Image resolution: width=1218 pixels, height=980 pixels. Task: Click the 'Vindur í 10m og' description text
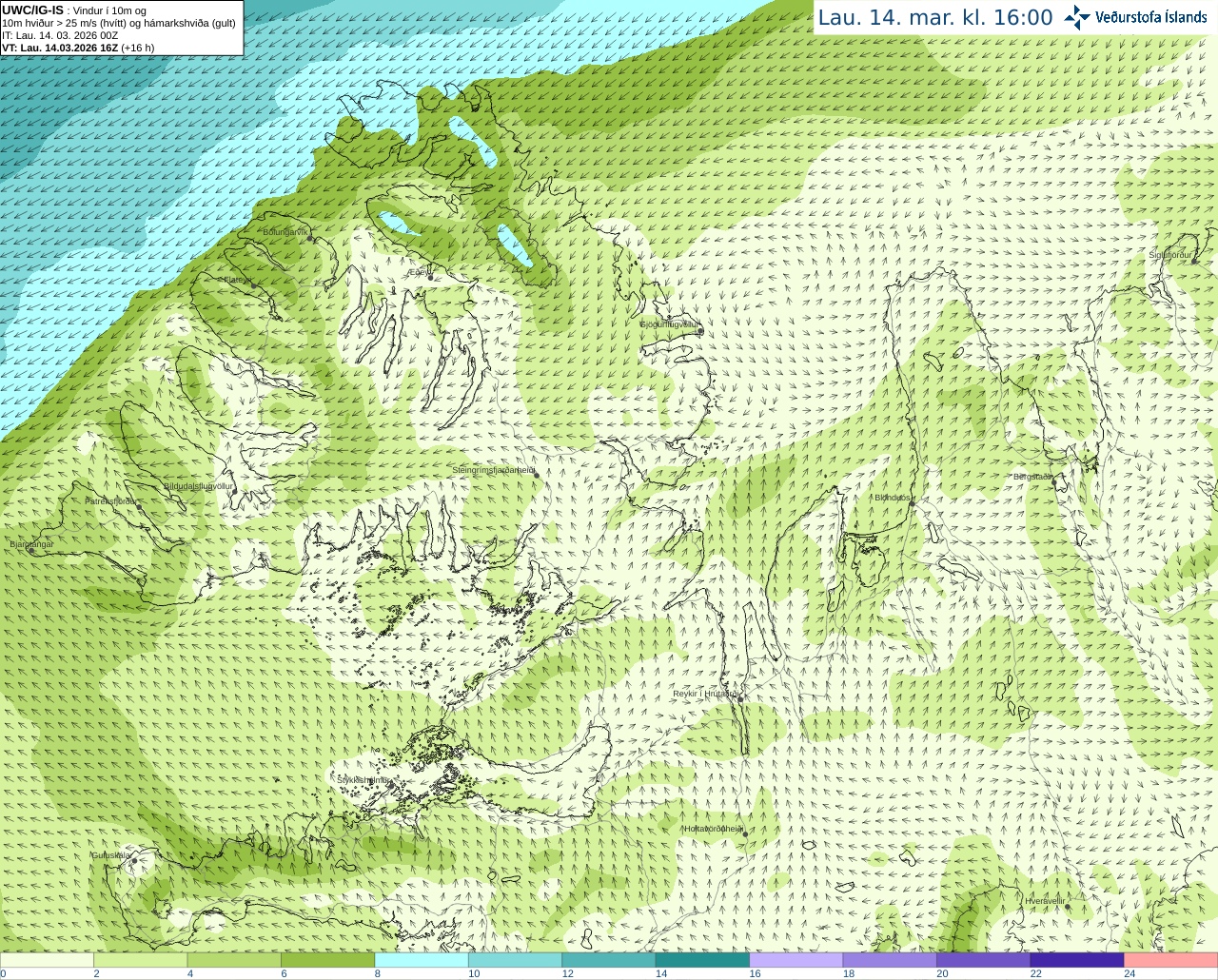click(x=109, y=10)
